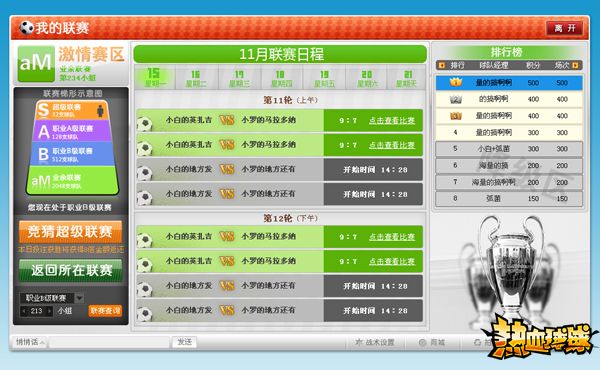Decrease group number with left stepper arrow
The width and height of the screenshot is (600, 370).
click(24, 311)
